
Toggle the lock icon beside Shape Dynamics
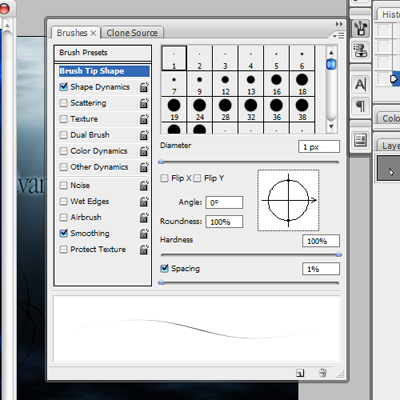point(144,87)
